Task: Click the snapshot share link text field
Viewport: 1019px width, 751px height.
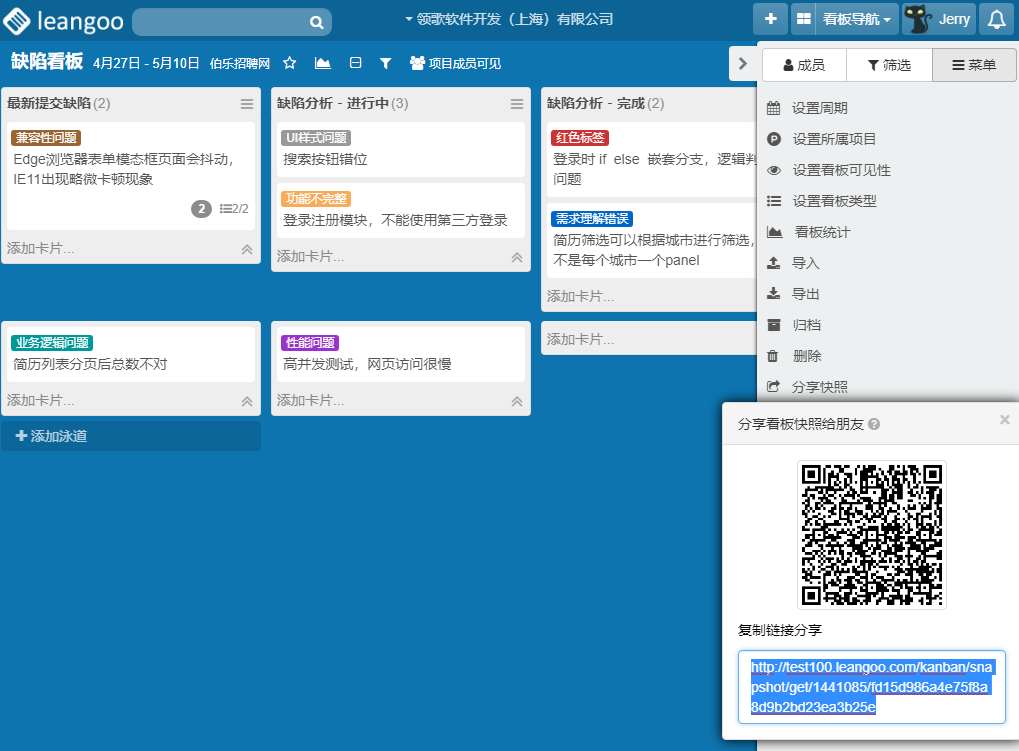Action: click(871, 687)
